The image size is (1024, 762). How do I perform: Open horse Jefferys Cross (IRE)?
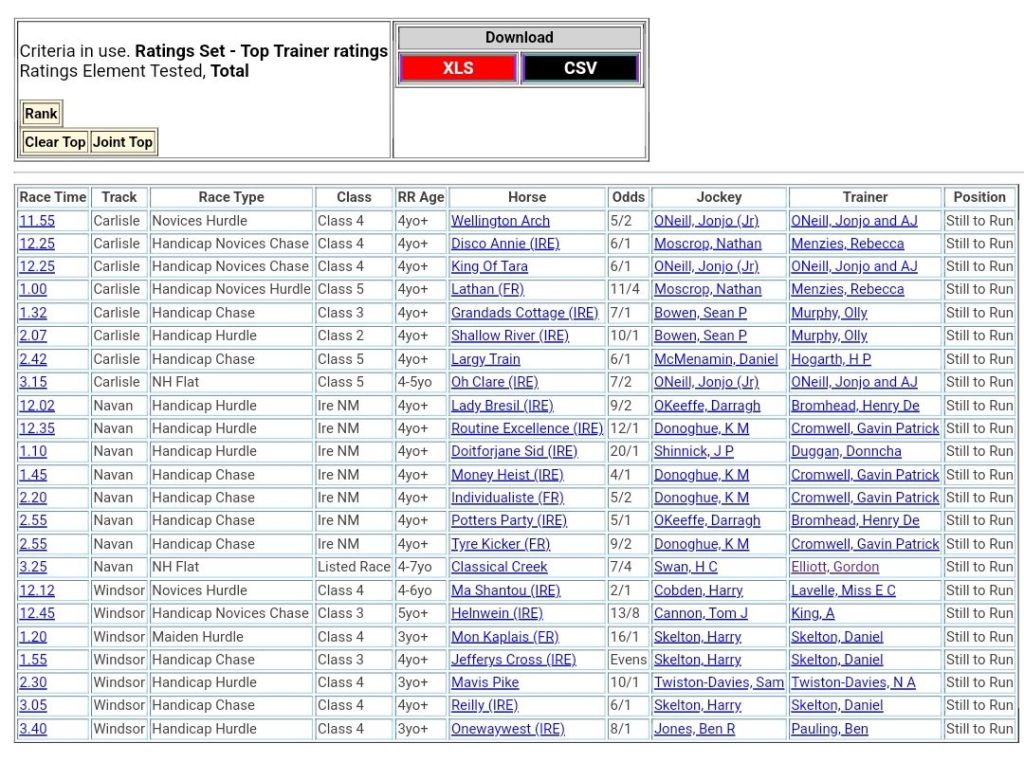(x=513, y=660)
